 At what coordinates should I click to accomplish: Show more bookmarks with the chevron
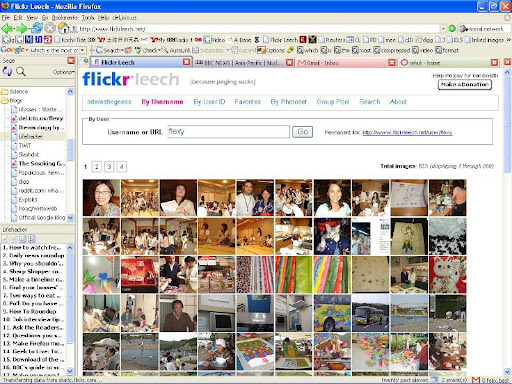click(508, 40)
